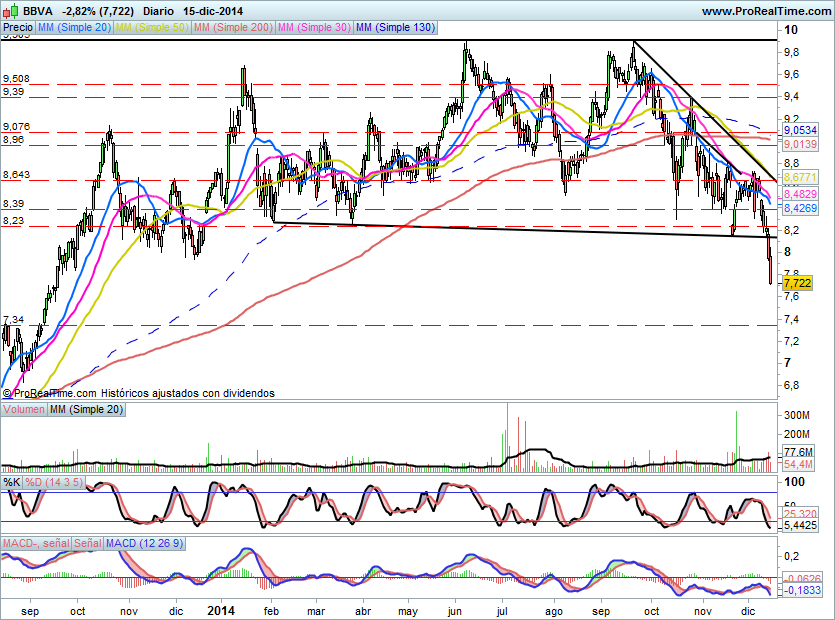
Task: Click the 5,4425 stochastic value tag
Action: click(800, 526)
